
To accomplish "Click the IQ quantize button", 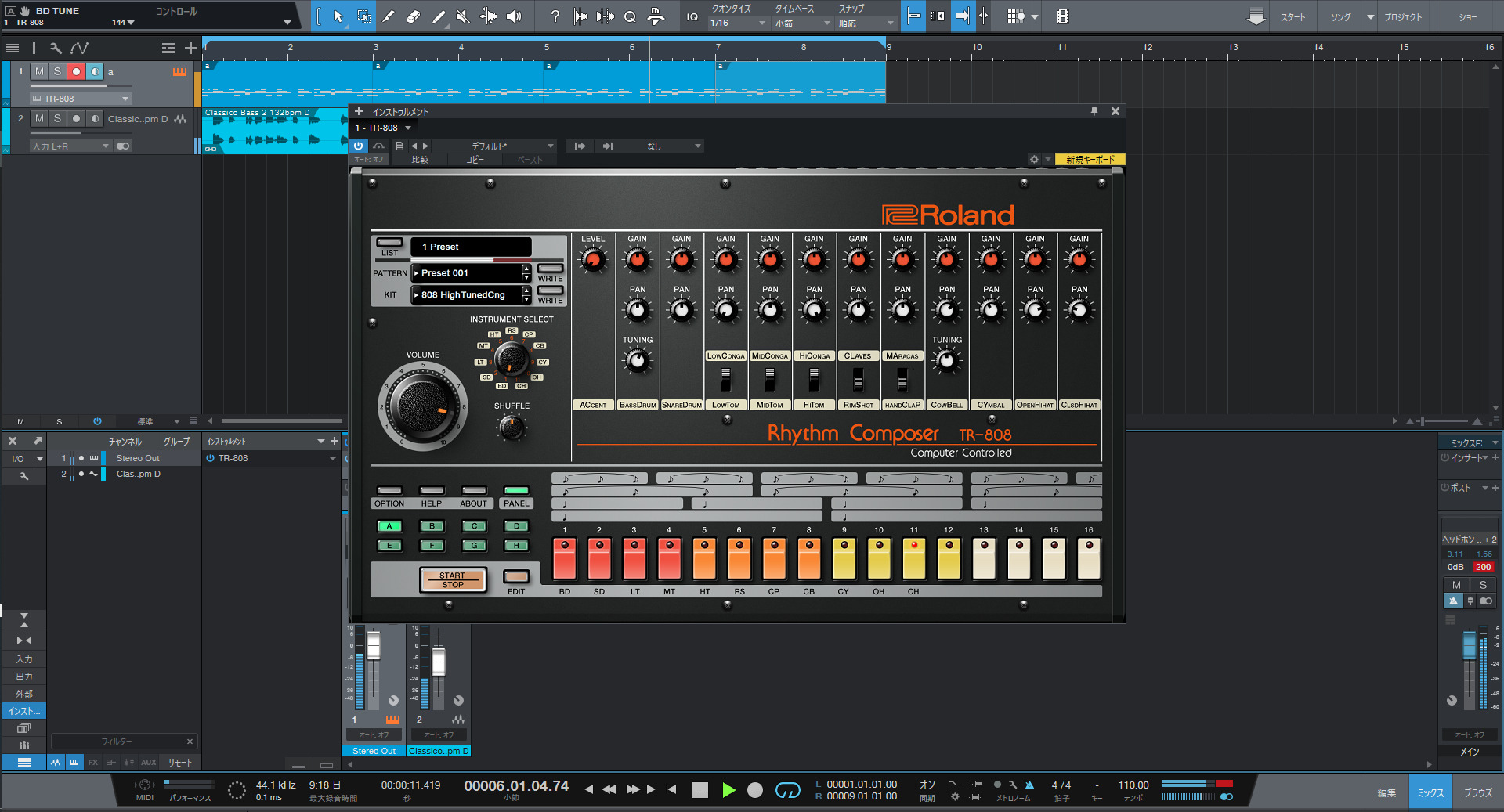I will pyautogui.click(x=692, y=16).
